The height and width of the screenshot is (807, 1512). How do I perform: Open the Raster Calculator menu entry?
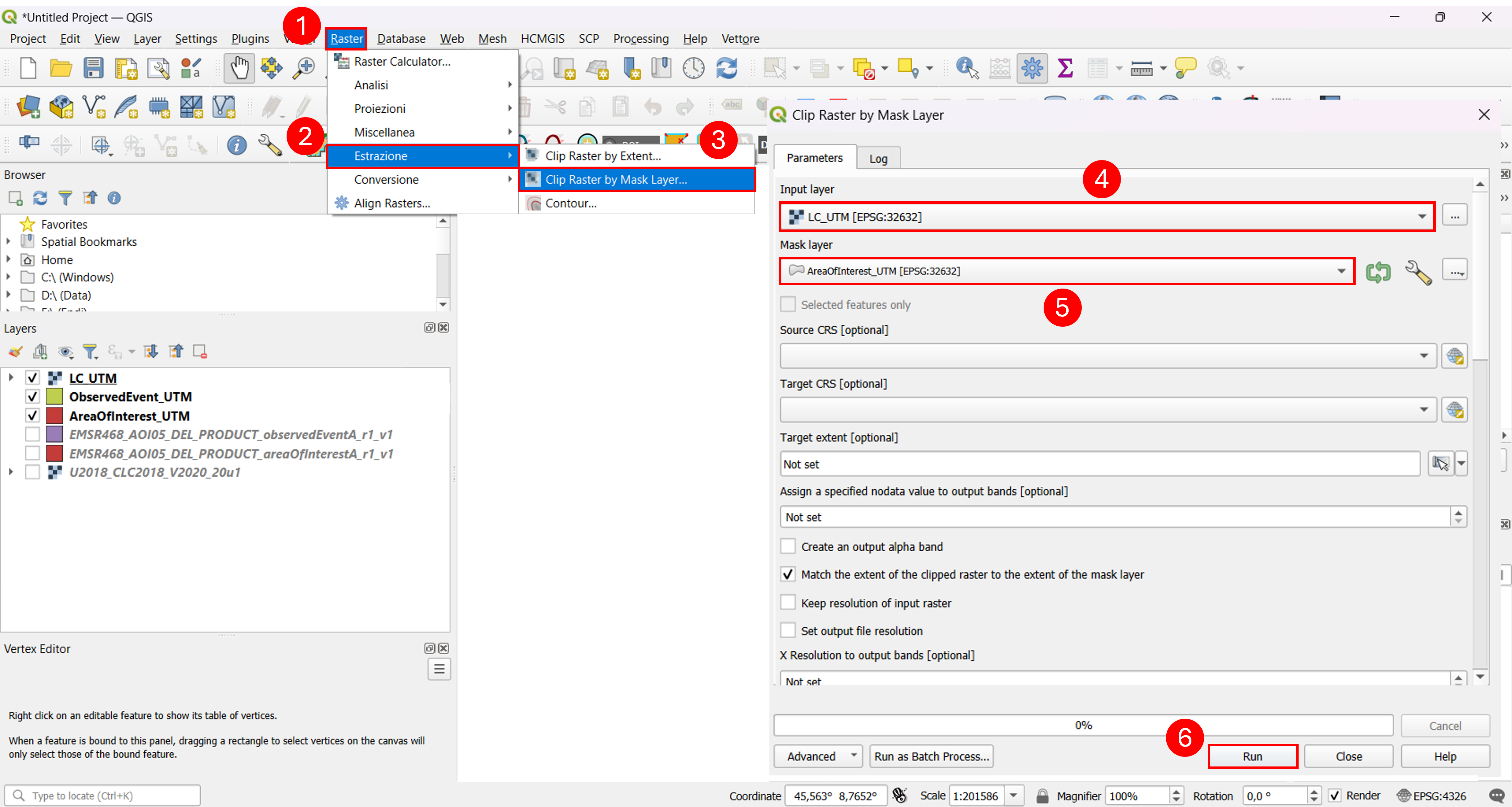point(423,61)
